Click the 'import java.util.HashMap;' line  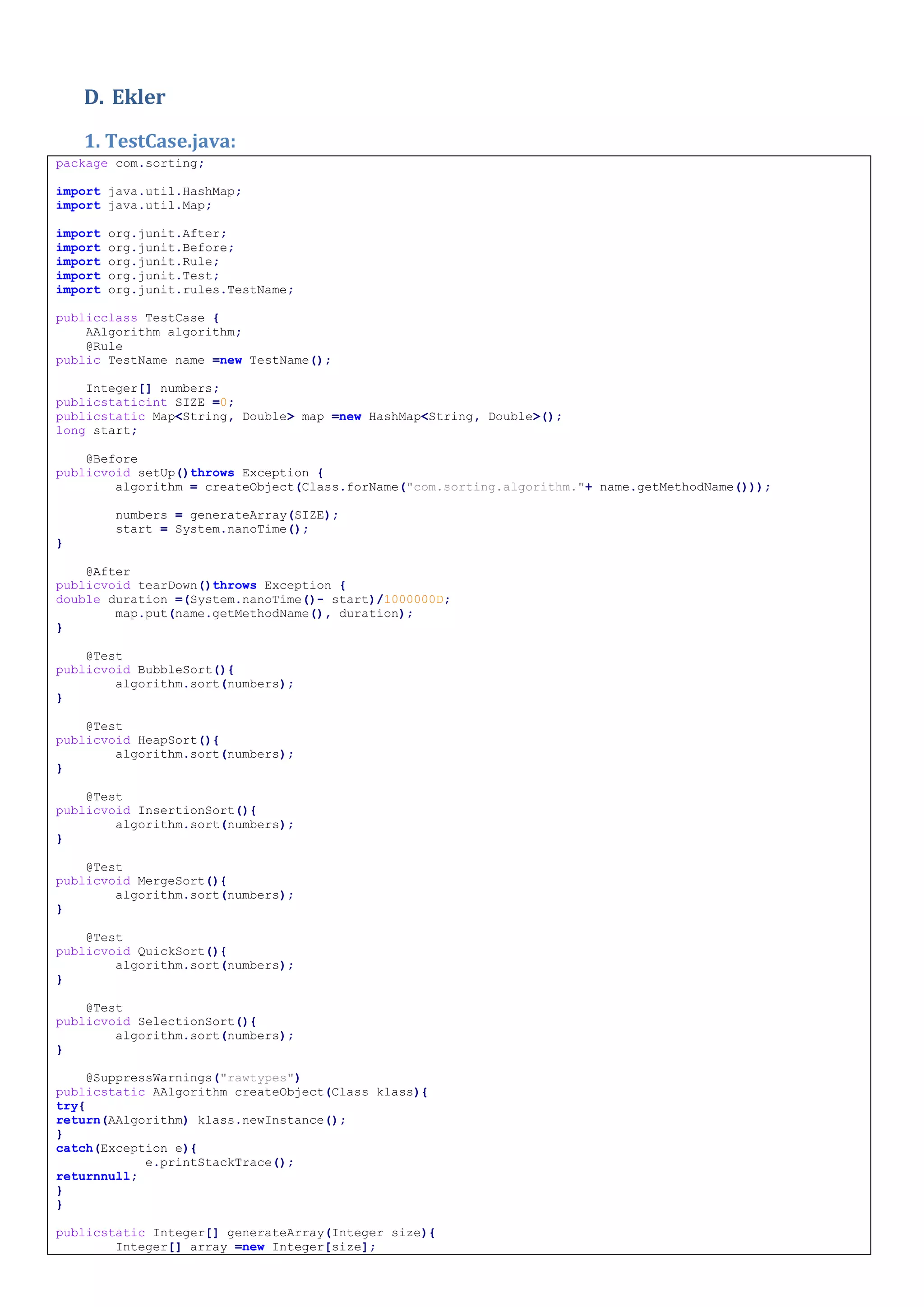(x=148, y=191)
